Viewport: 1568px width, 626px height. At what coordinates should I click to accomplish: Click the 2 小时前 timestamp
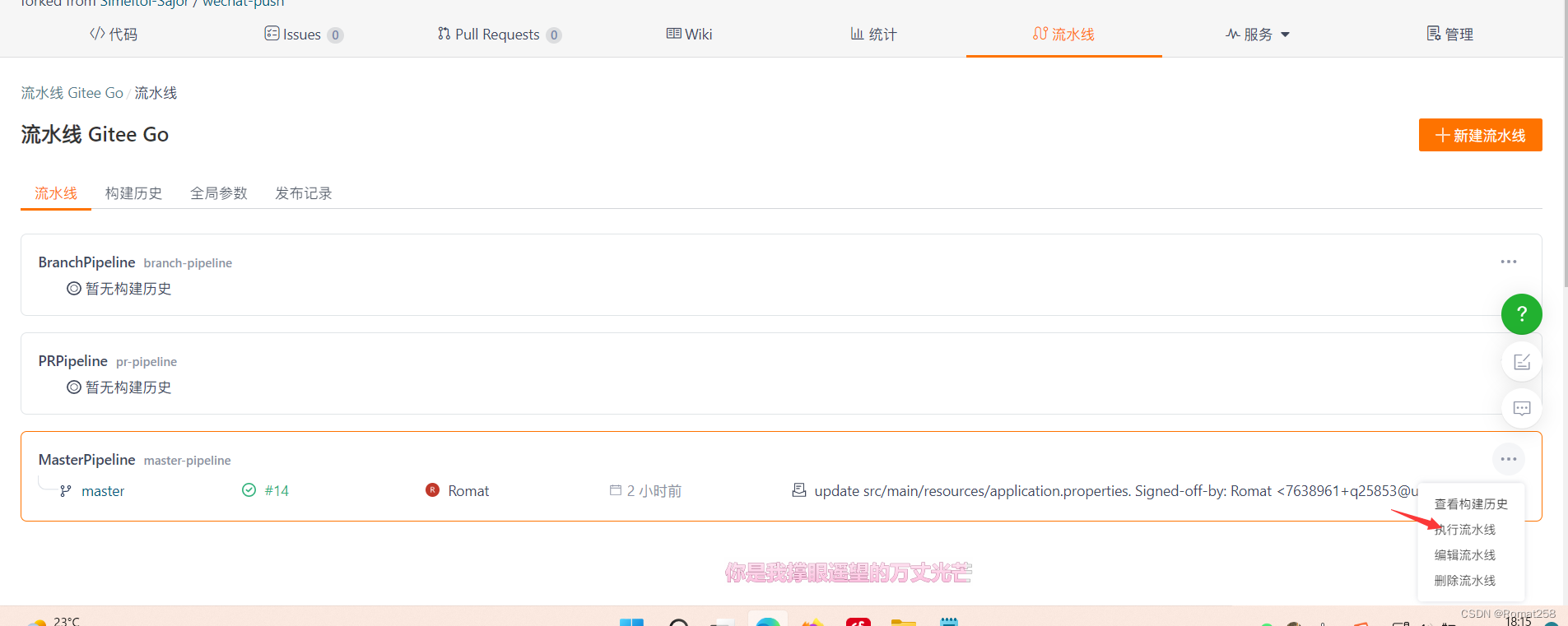(x=654, y=491)
